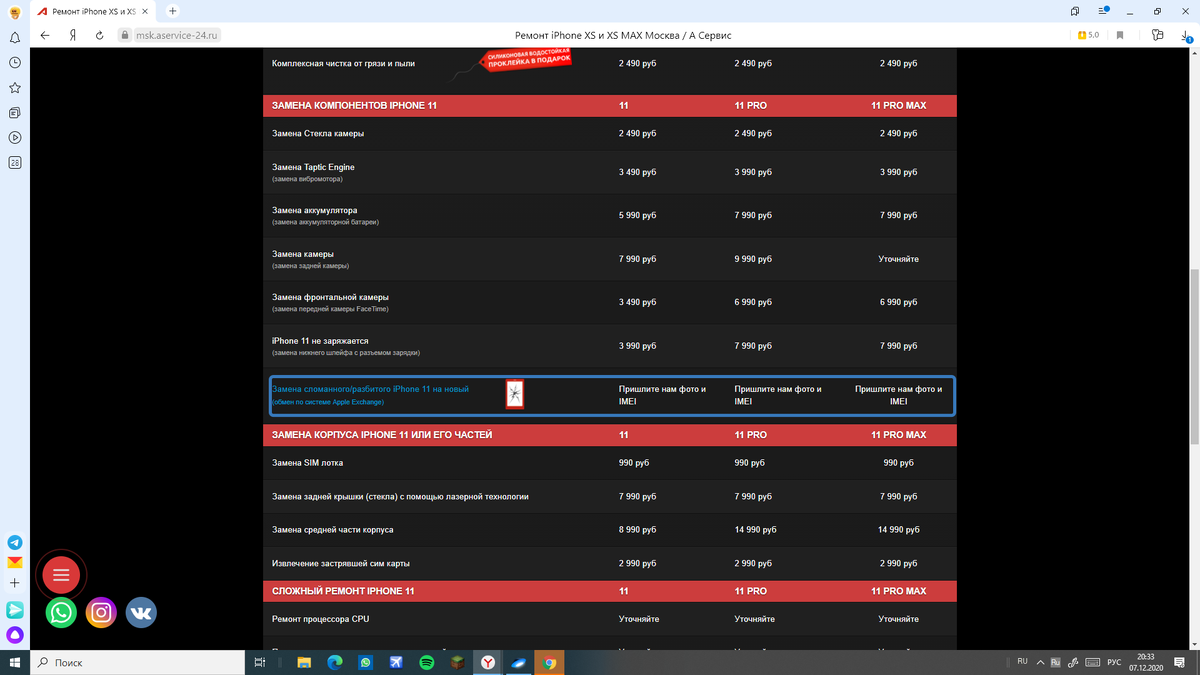Click 'Уточняйте' in the 'Замена камеры' row
This screenshot has height=675, width=1200.
pos(898,259)
